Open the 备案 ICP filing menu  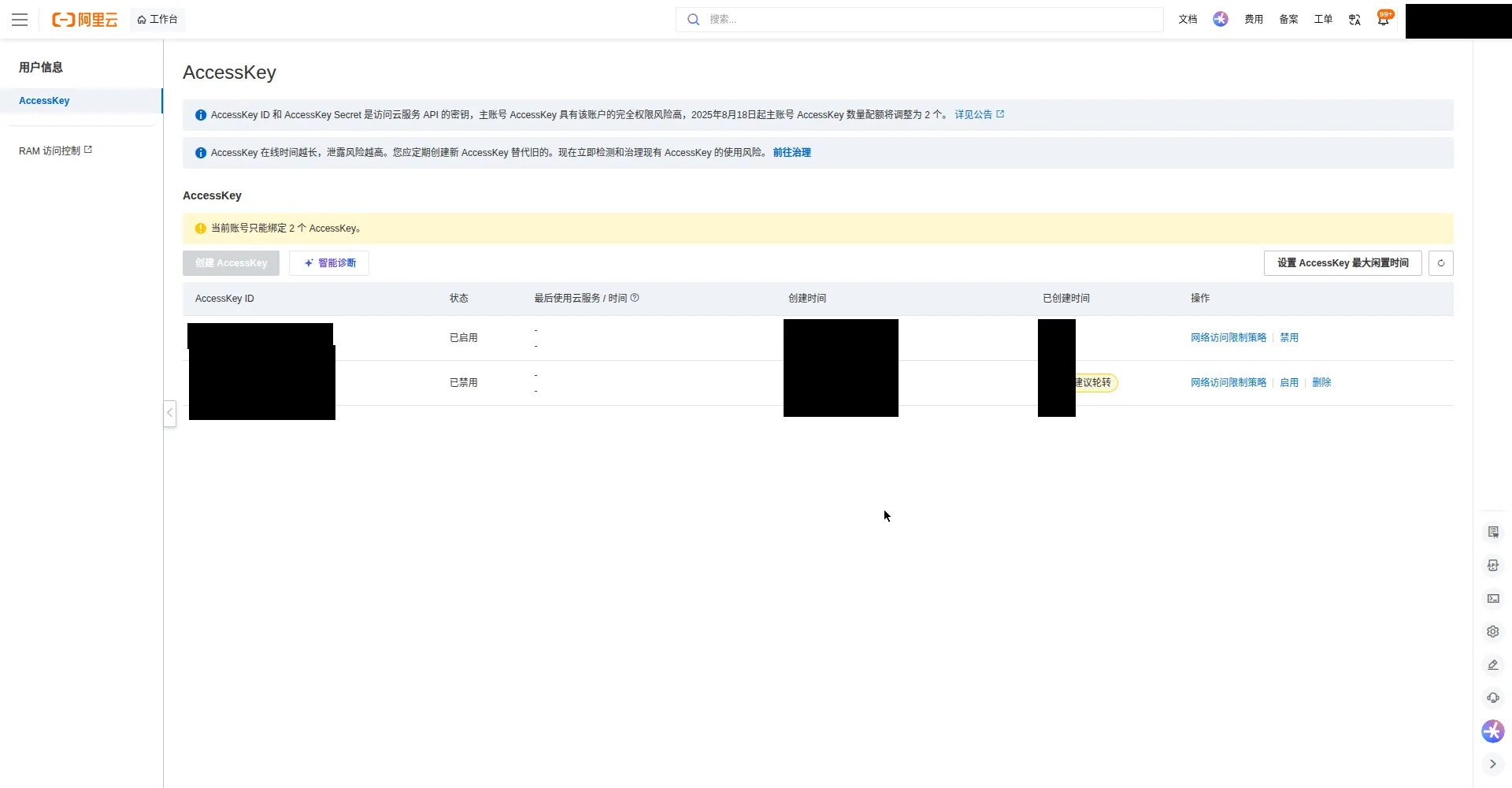point(1288,20)
